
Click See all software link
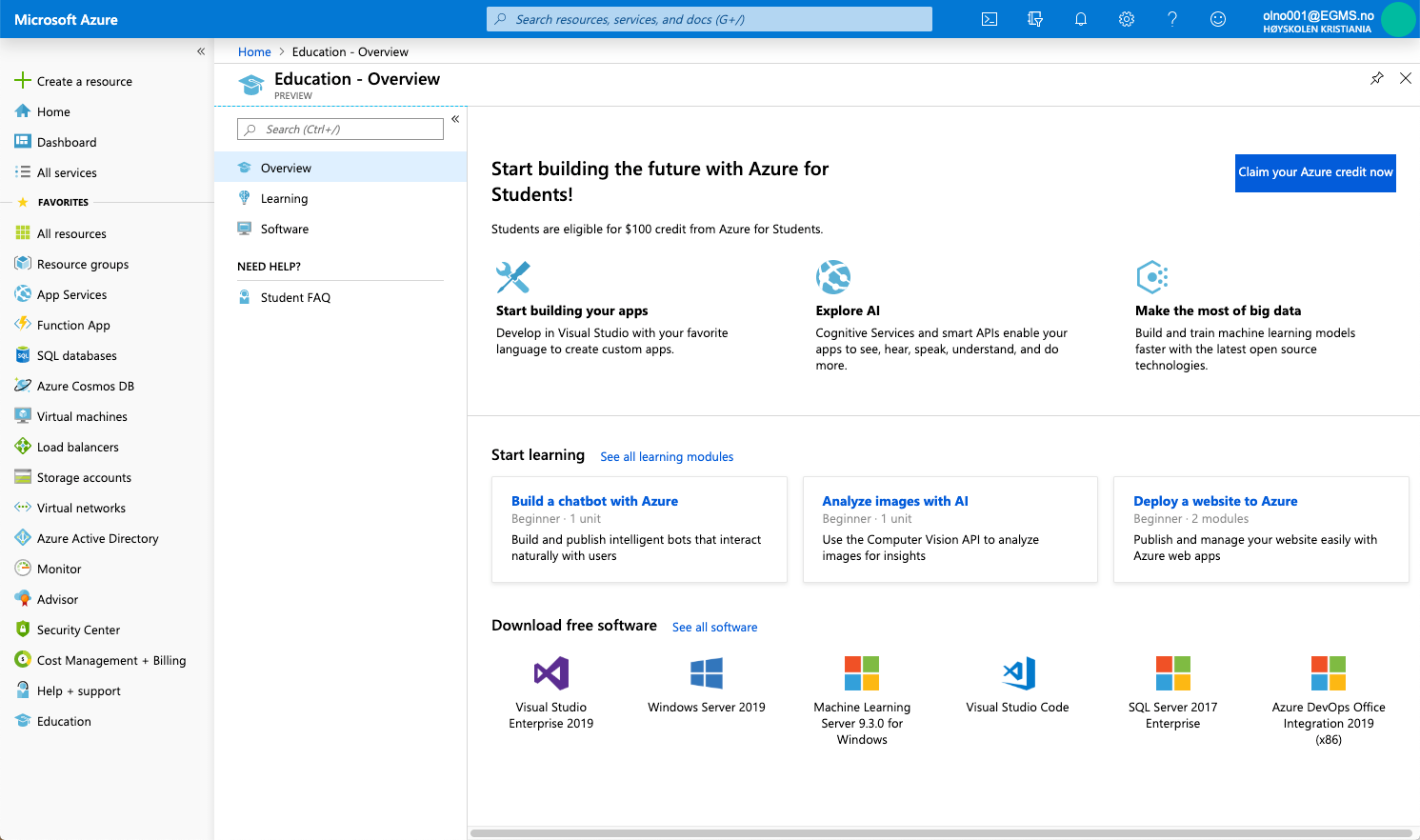pos(715,627)
